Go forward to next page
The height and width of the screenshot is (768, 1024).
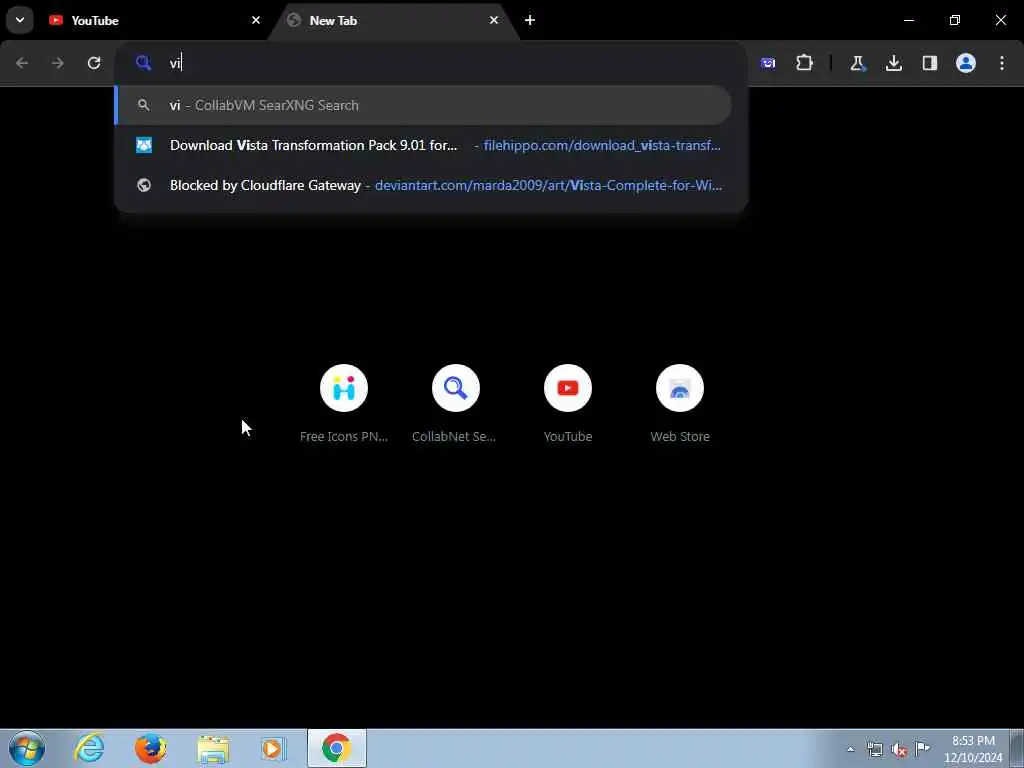(58, 63)
